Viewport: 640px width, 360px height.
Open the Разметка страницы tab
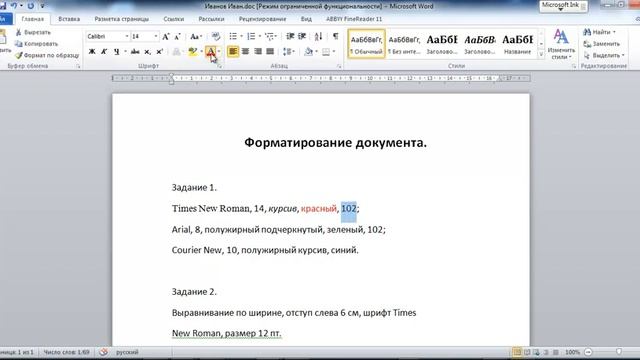(x=122, y=19)
